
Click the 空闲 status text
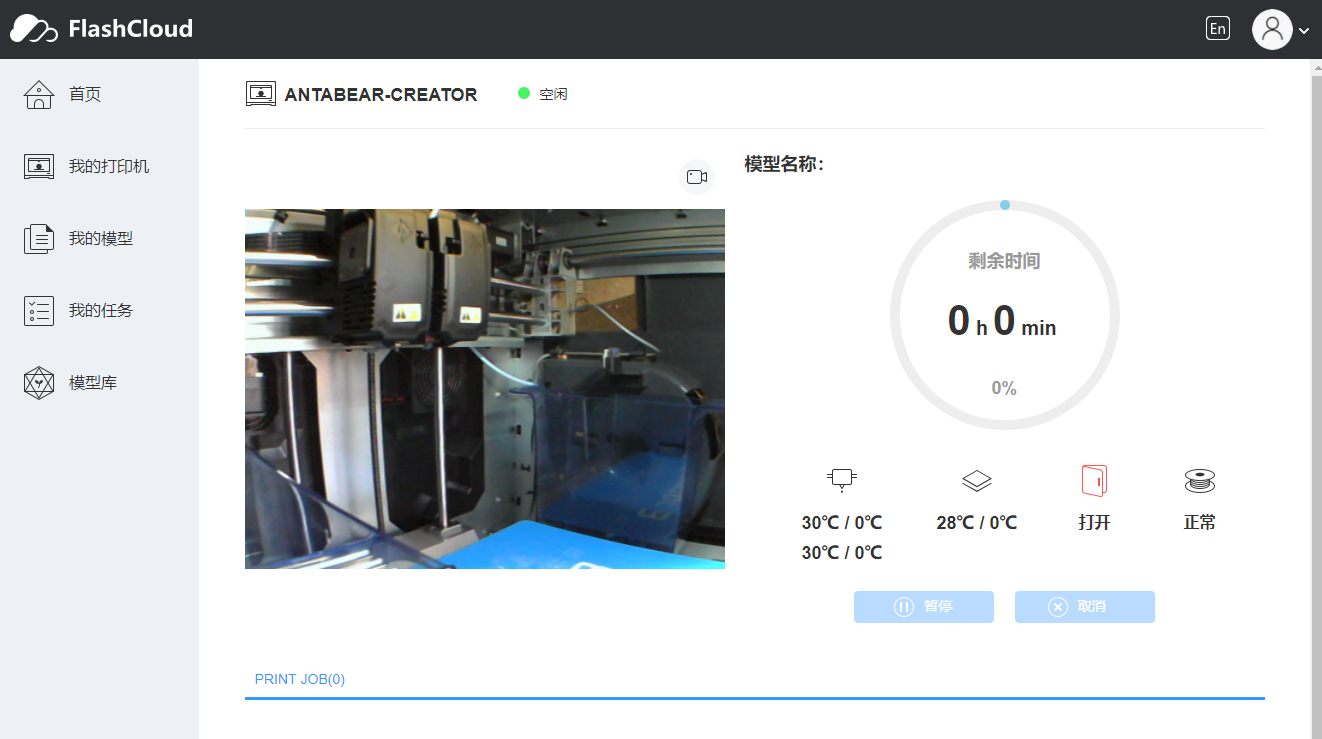pyautogui.click(x=553, y=94)
